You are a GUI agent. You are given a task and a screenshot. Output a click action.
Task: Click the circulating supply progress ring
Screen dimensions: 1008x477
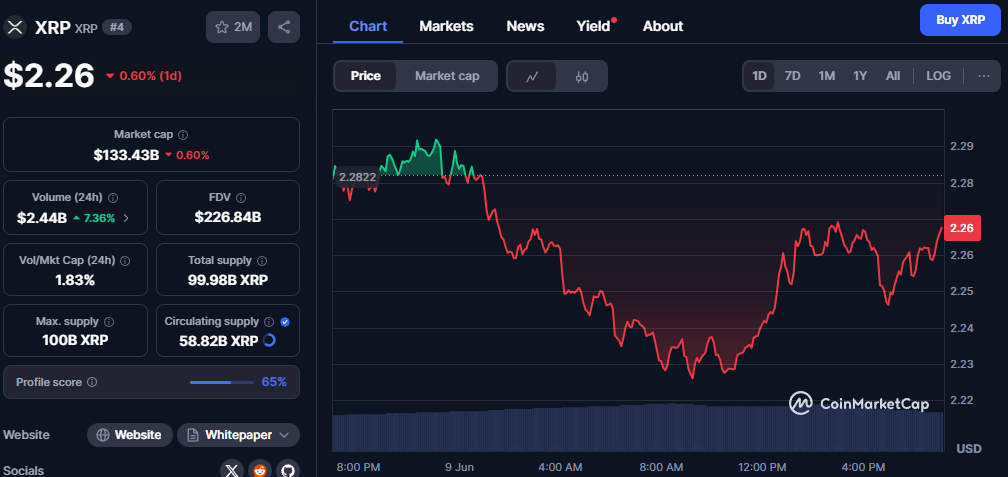[270, 340]
